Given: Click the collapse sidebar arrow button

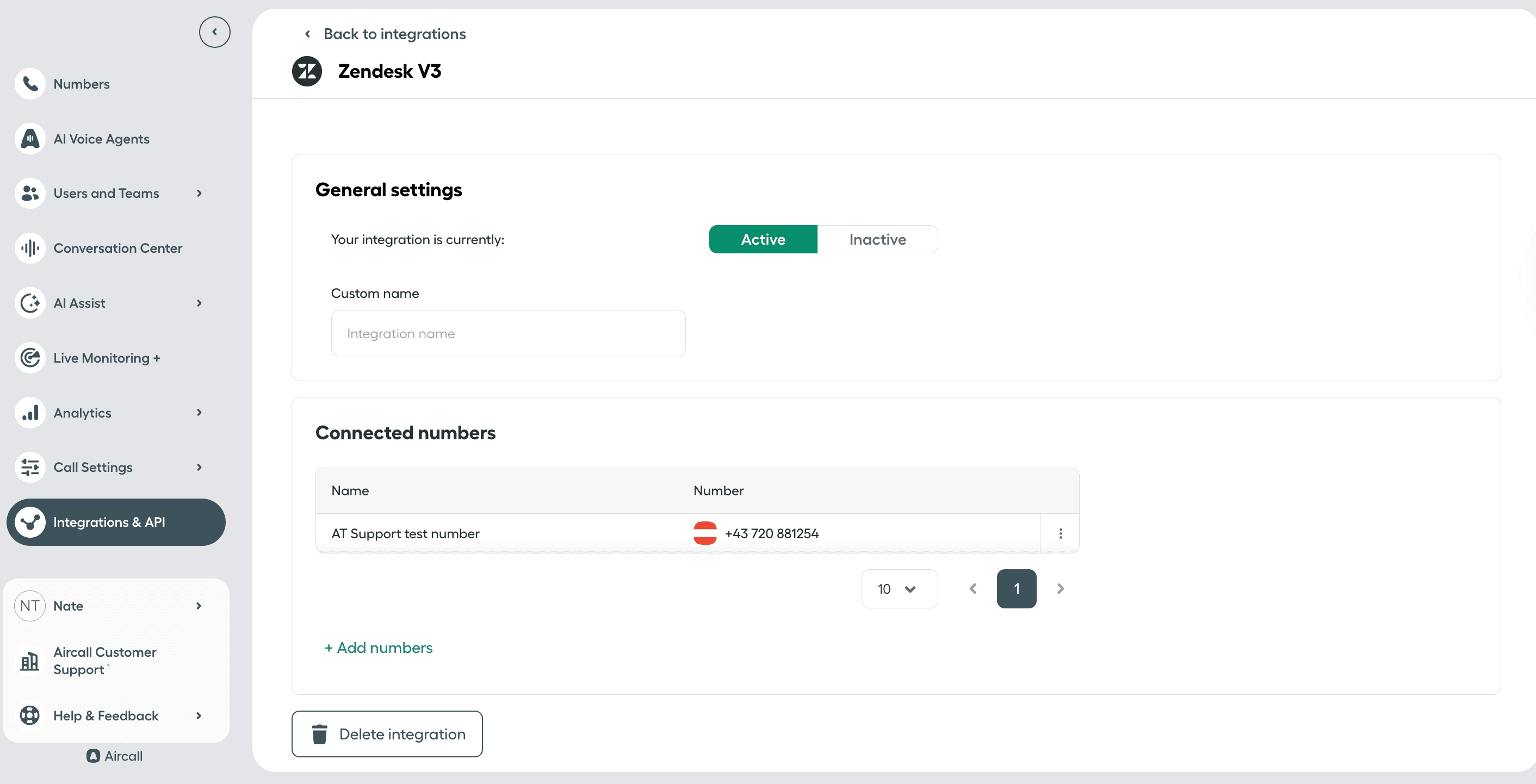Looking at the screenshot, I should click(x=215, y=32).
